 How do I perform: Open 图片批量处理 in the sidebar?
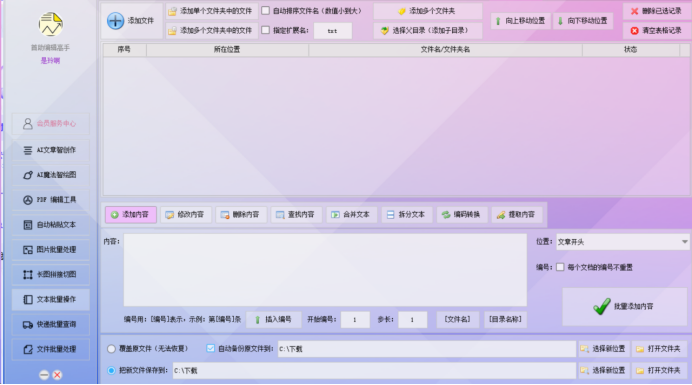[x=51, y=250]
